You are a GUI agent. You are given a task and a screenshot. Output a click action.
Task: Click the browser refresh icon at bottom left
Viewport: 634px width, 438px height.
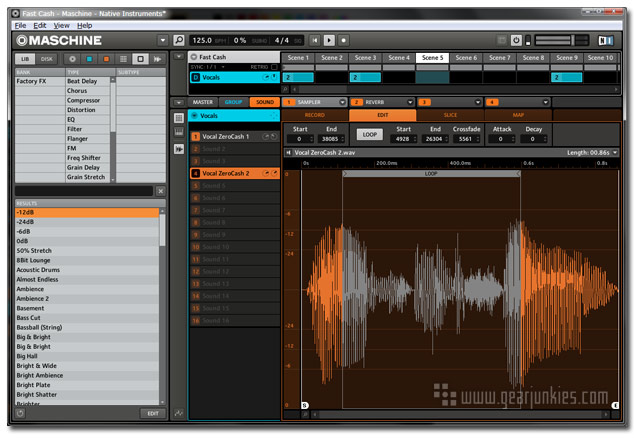[x=20, y=413]
